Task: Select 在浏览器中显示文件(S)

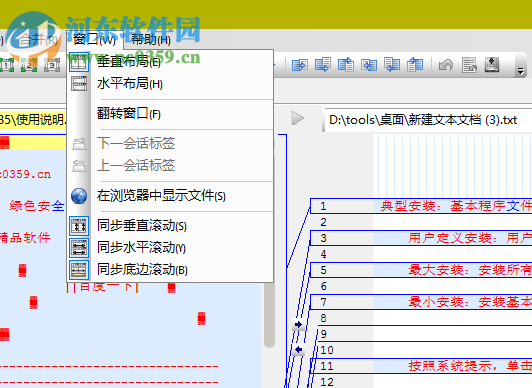Action: coord(170,196)
